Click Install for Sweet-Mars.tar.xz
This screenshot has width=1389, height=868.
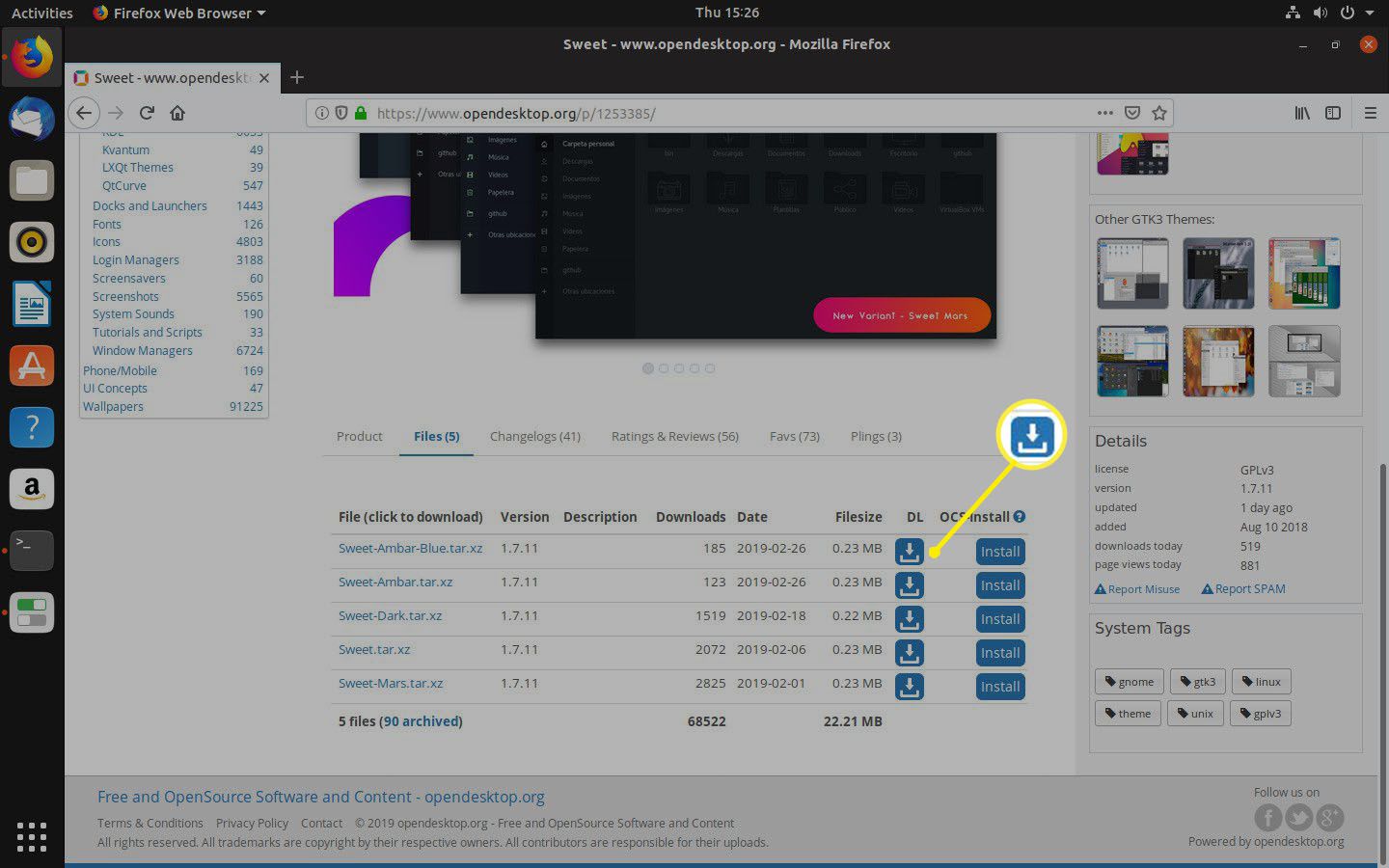1000,687
